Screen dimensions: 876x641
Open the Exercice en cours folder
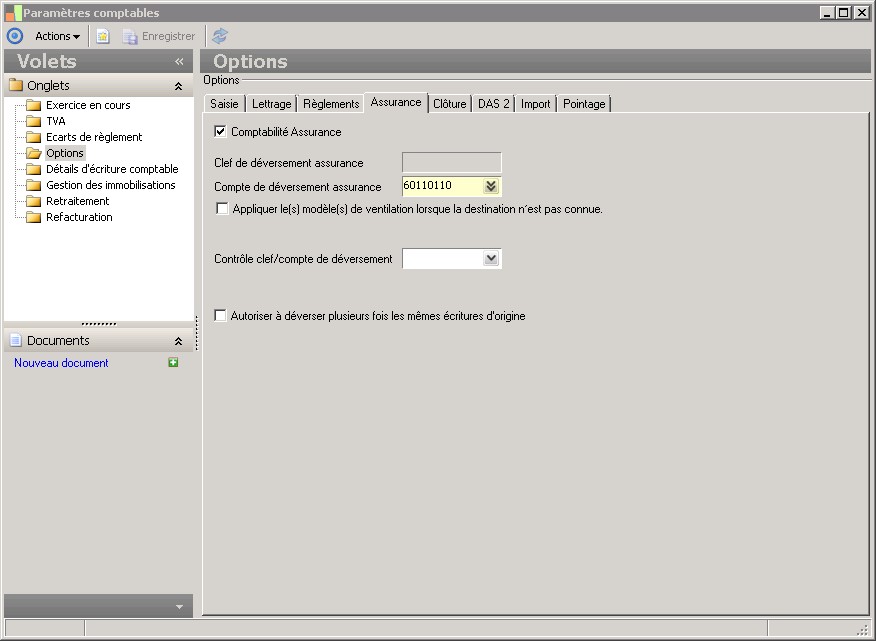[88, 105]
